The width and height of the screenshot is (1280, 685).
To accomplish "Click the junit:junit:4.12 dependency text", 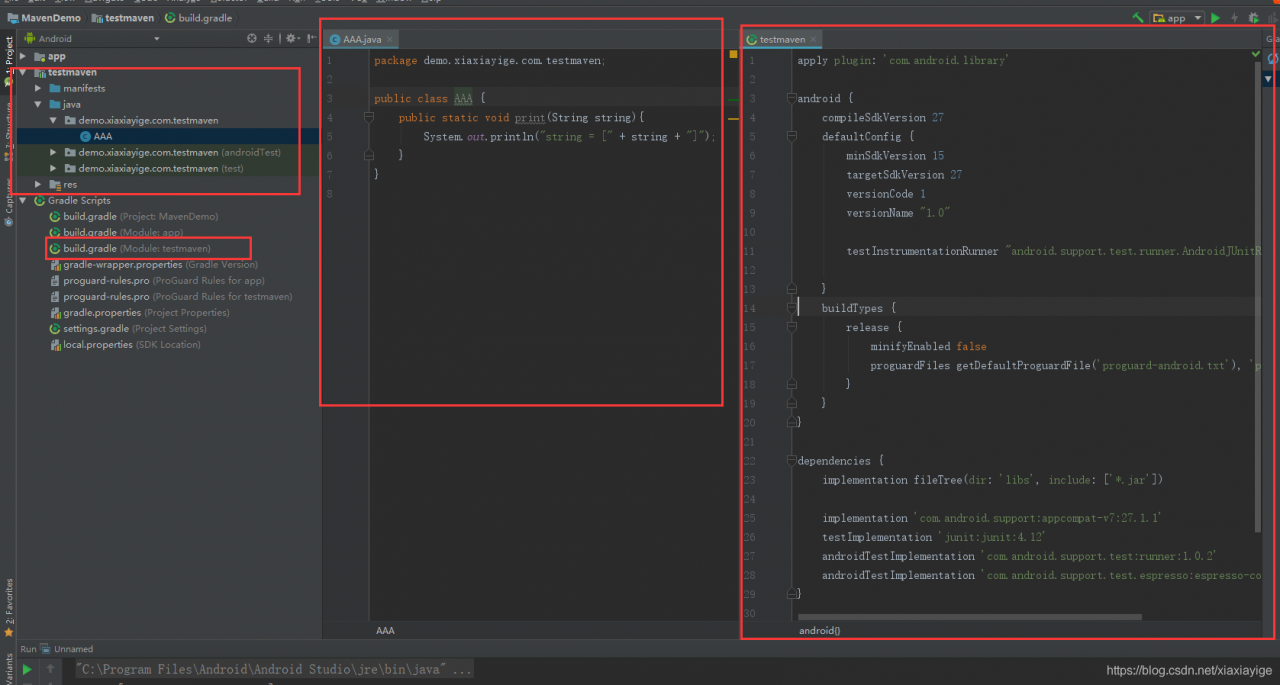I will (992, 537).
